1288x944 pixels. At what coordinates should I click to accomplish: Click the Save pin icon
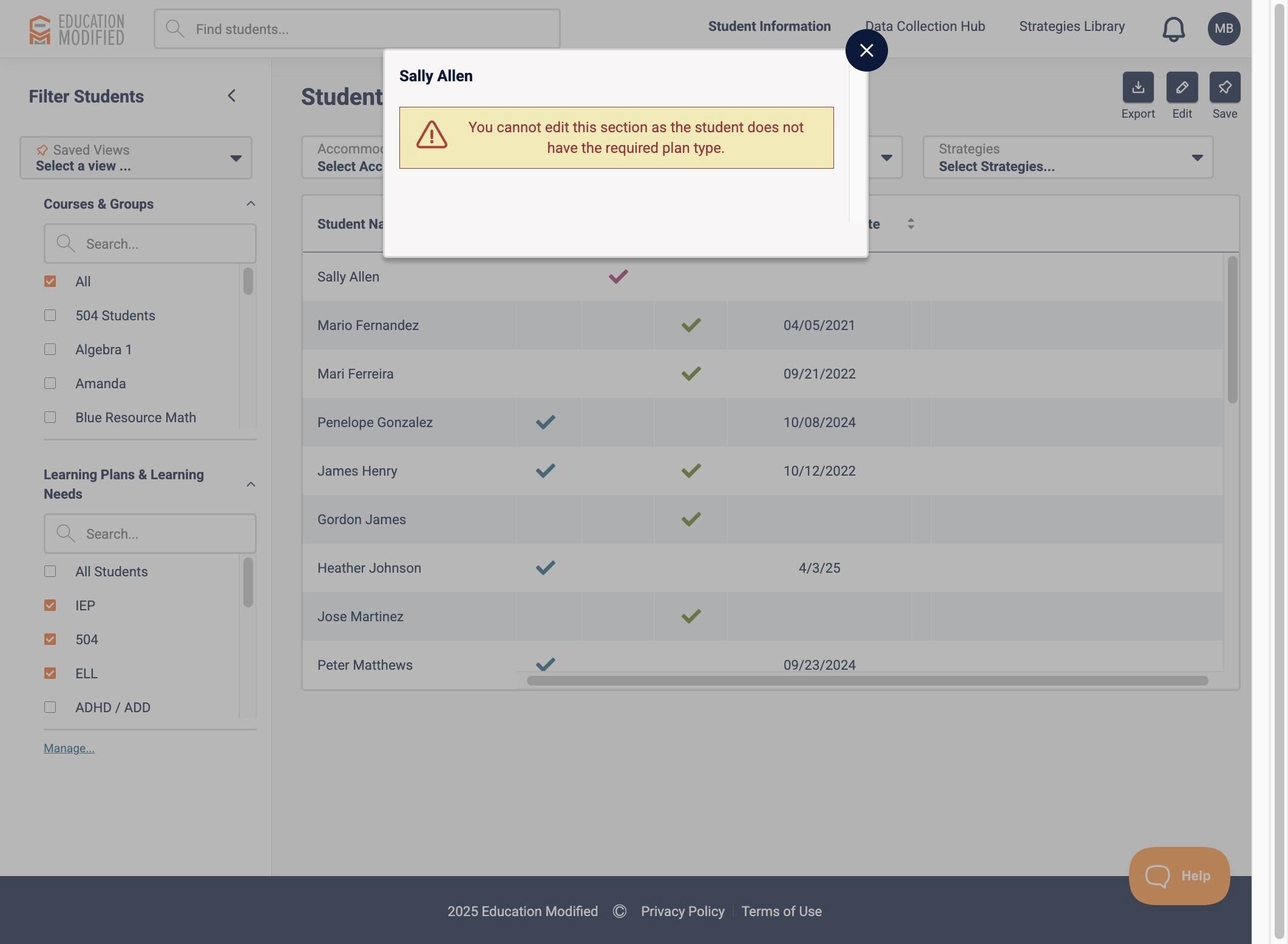click(x=1224, y=87)
